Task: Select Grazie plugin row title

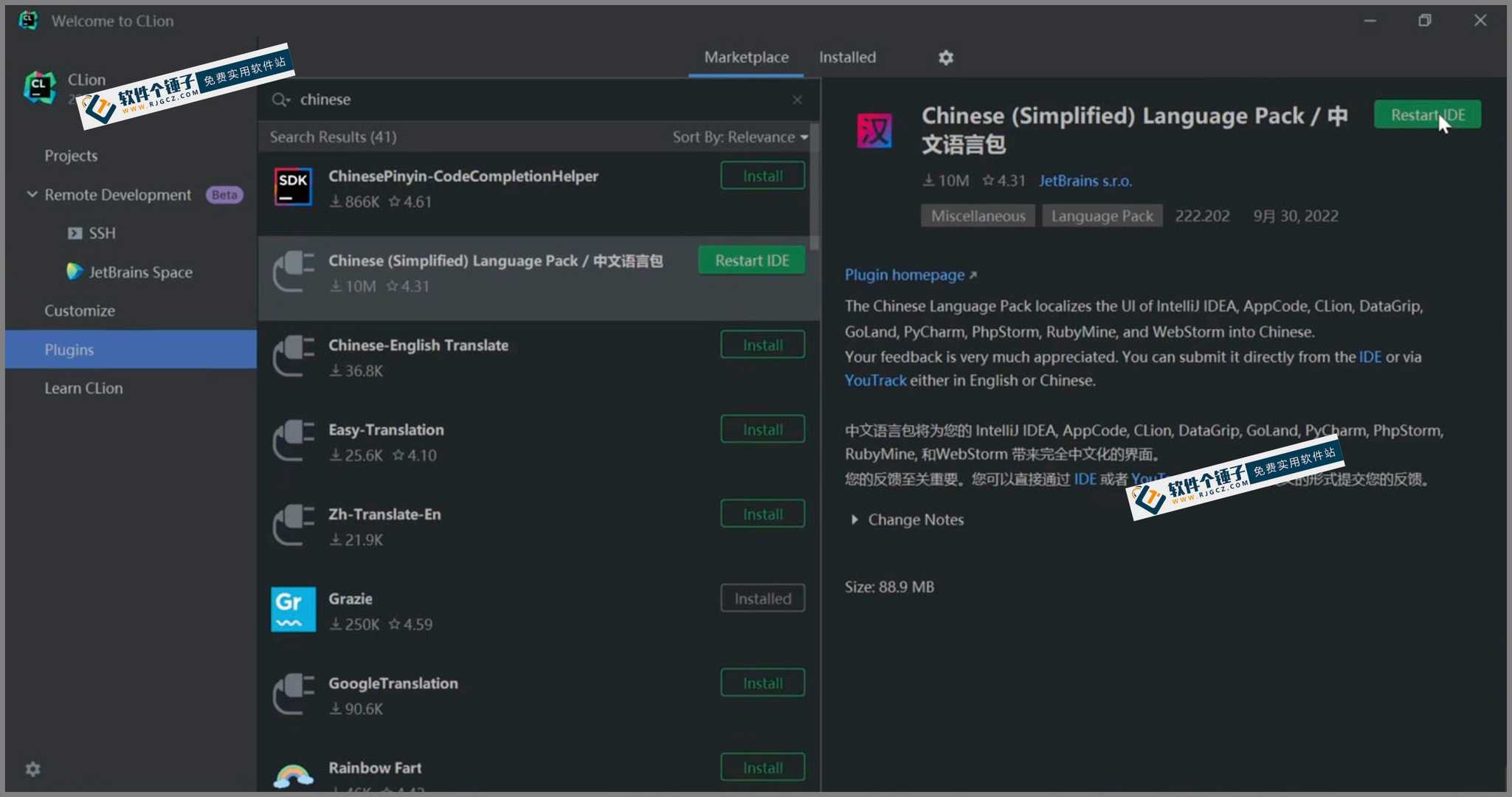Action: coord(351,598)
